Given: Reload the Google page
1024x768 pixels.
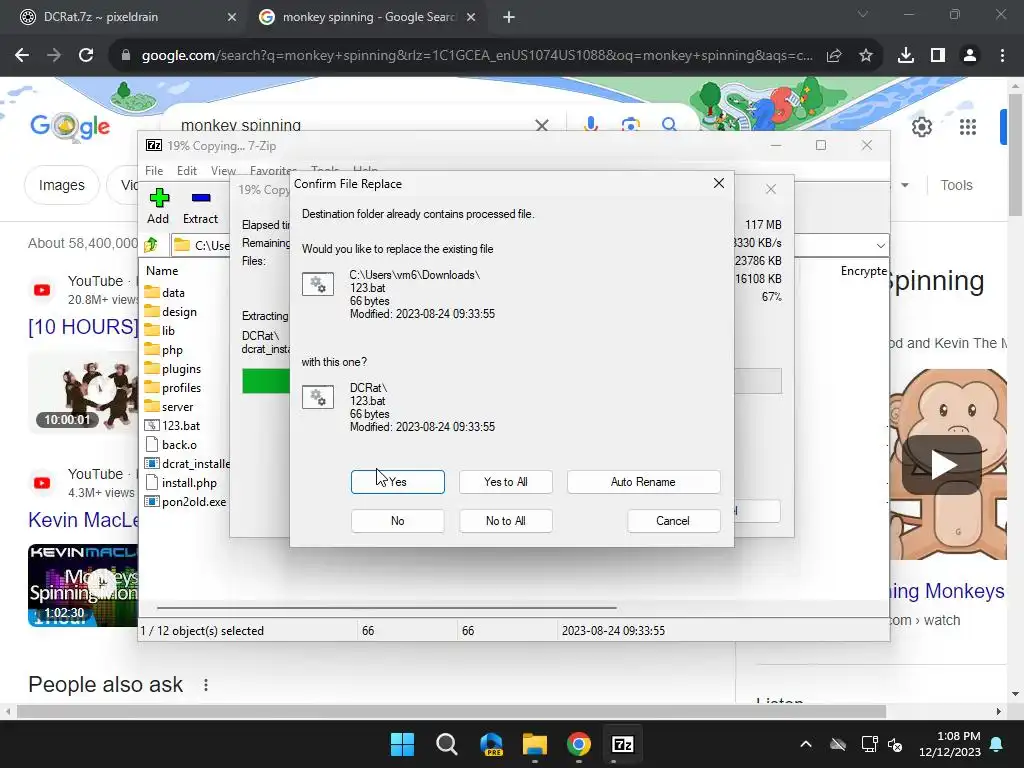Looking at the screenshot, I should tap(86, 56).
